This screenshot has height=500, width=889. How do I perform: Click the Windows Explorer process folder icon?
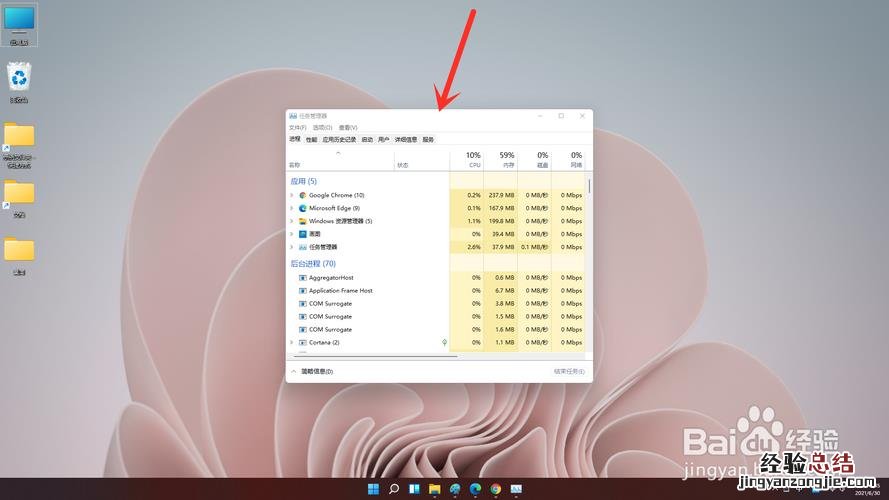302,221
